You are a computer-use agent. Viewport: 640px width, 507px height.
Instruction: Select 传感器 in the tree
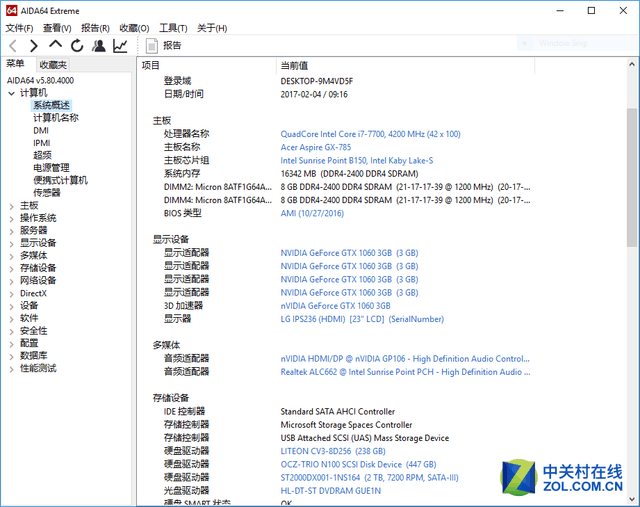(47, 193)
